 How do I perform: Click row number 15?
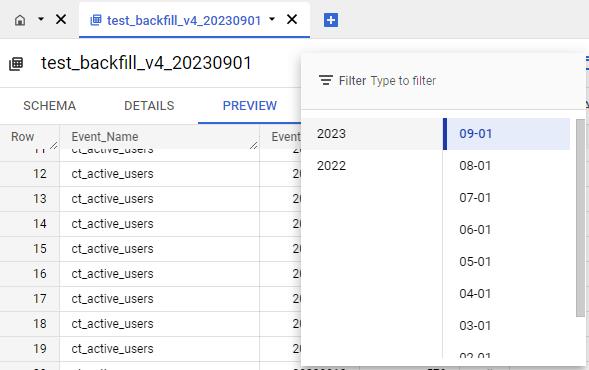click(40, 249)
